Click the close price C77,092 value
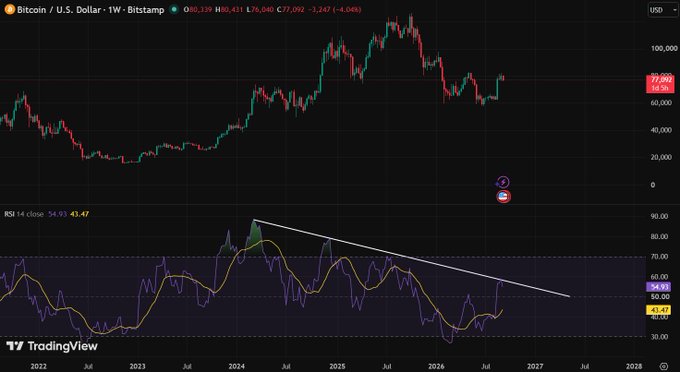680x372 pixels. (291, 10)
